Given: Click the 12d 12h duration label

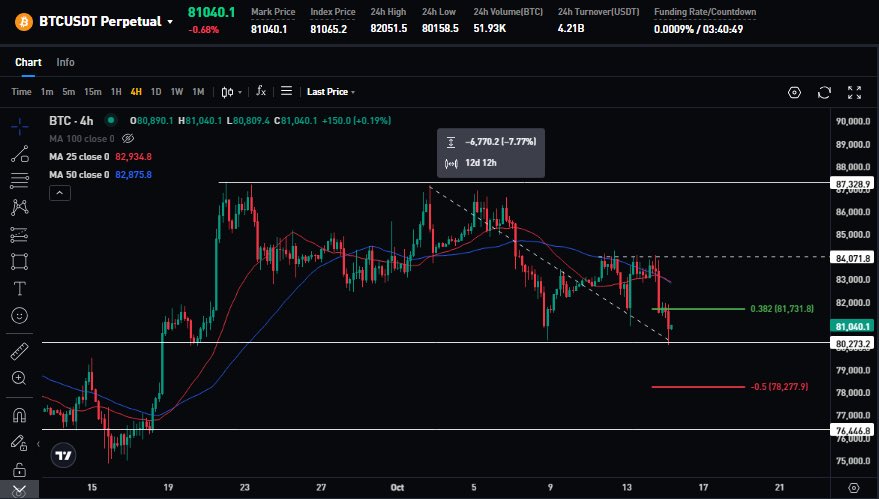Looking at the screenshot, I should 481,163.
